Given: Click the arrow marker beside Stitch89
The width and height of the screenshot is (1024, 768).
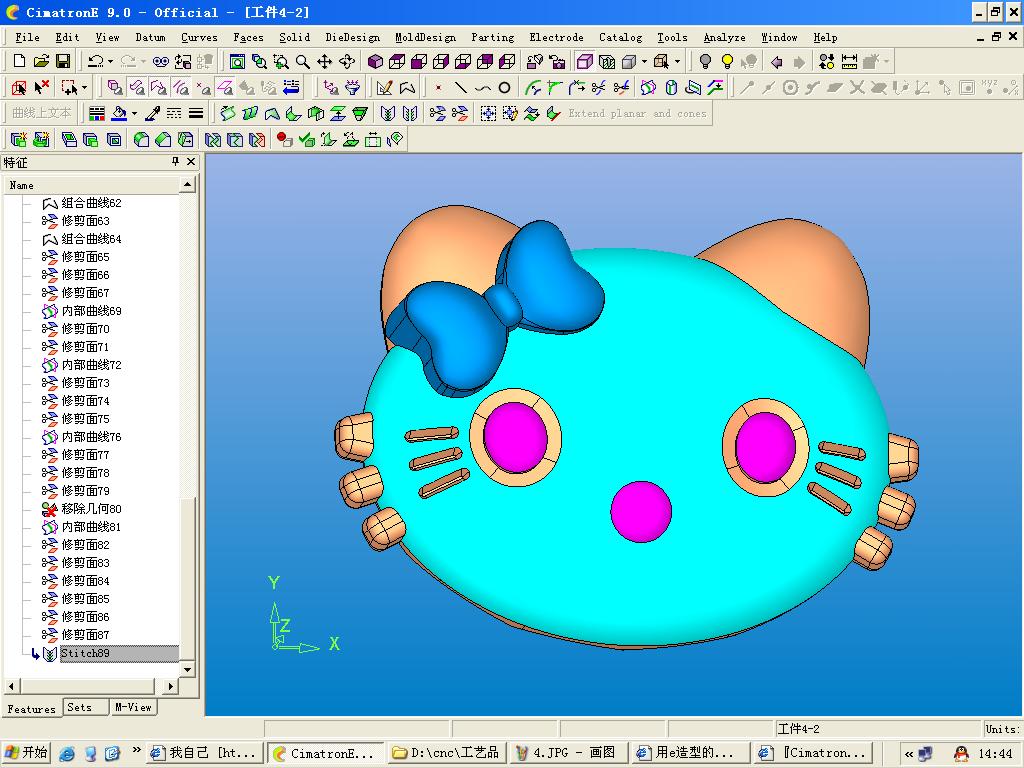Looking at the screenshot, I should (x=35, y=654).
